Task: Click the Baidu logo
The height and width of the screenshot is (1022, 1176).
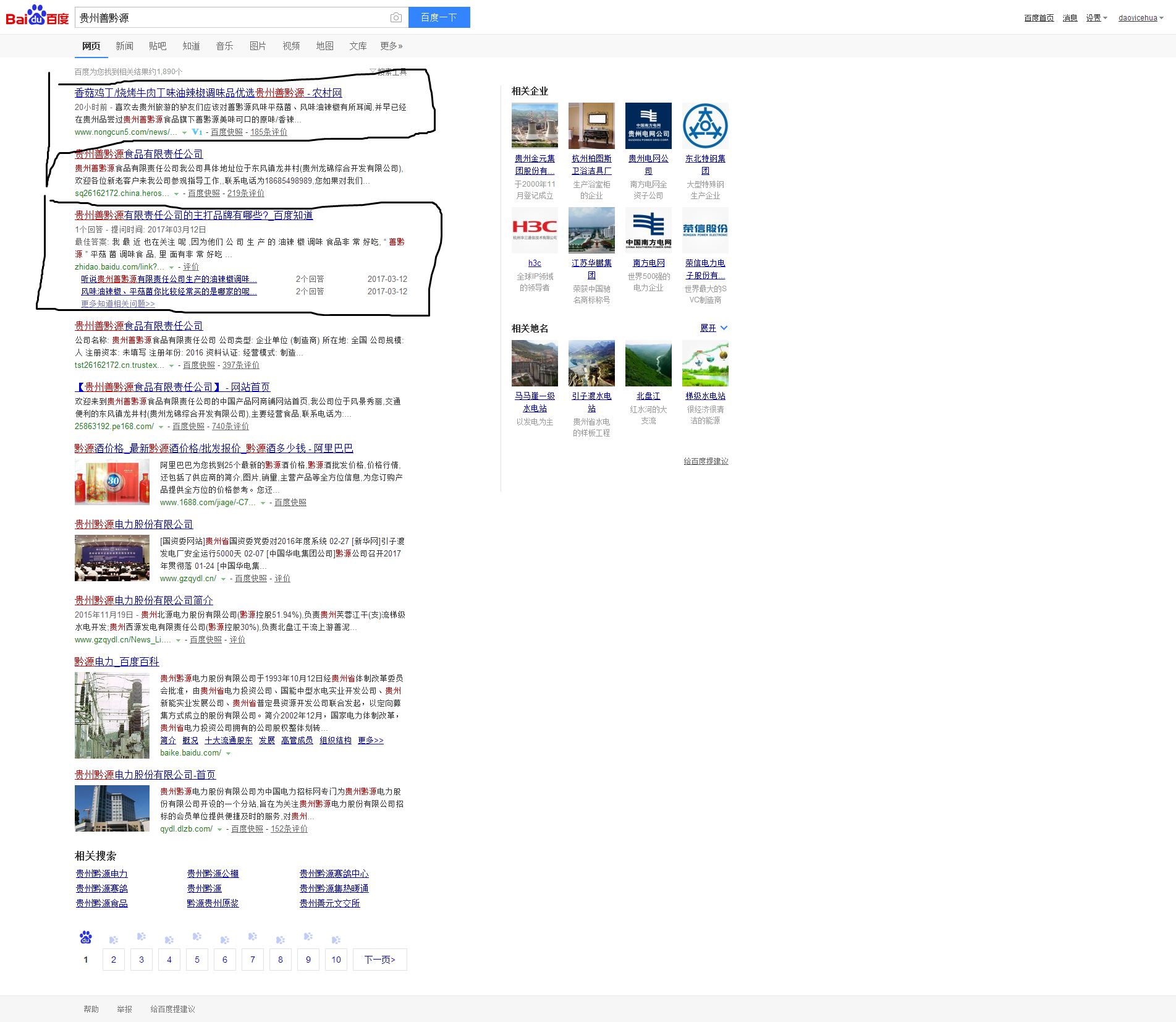Action: [x=37, y=16]
